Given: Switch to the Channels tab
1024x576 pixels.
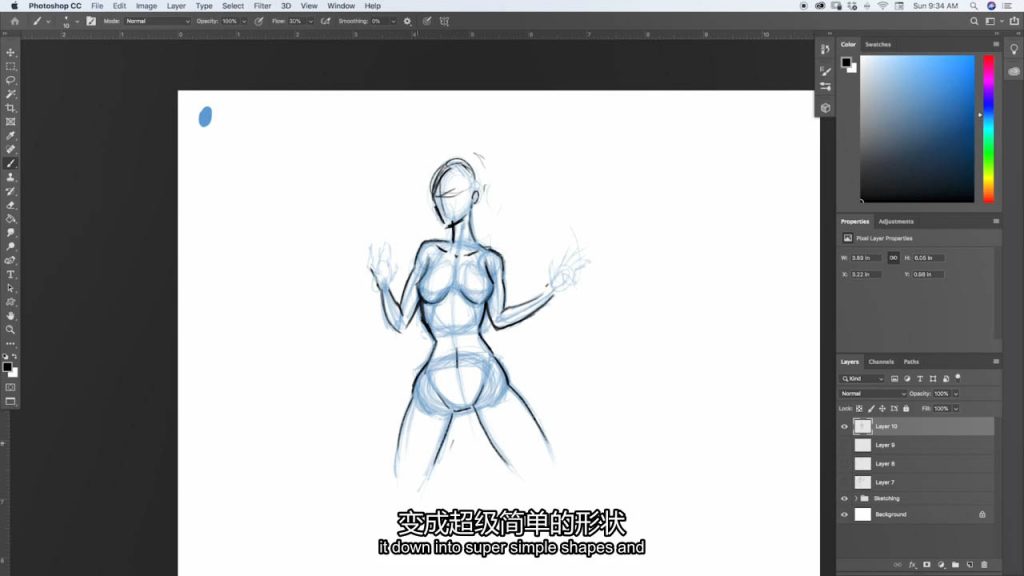Looking at the screenshot, I should (x=881, y=362).
